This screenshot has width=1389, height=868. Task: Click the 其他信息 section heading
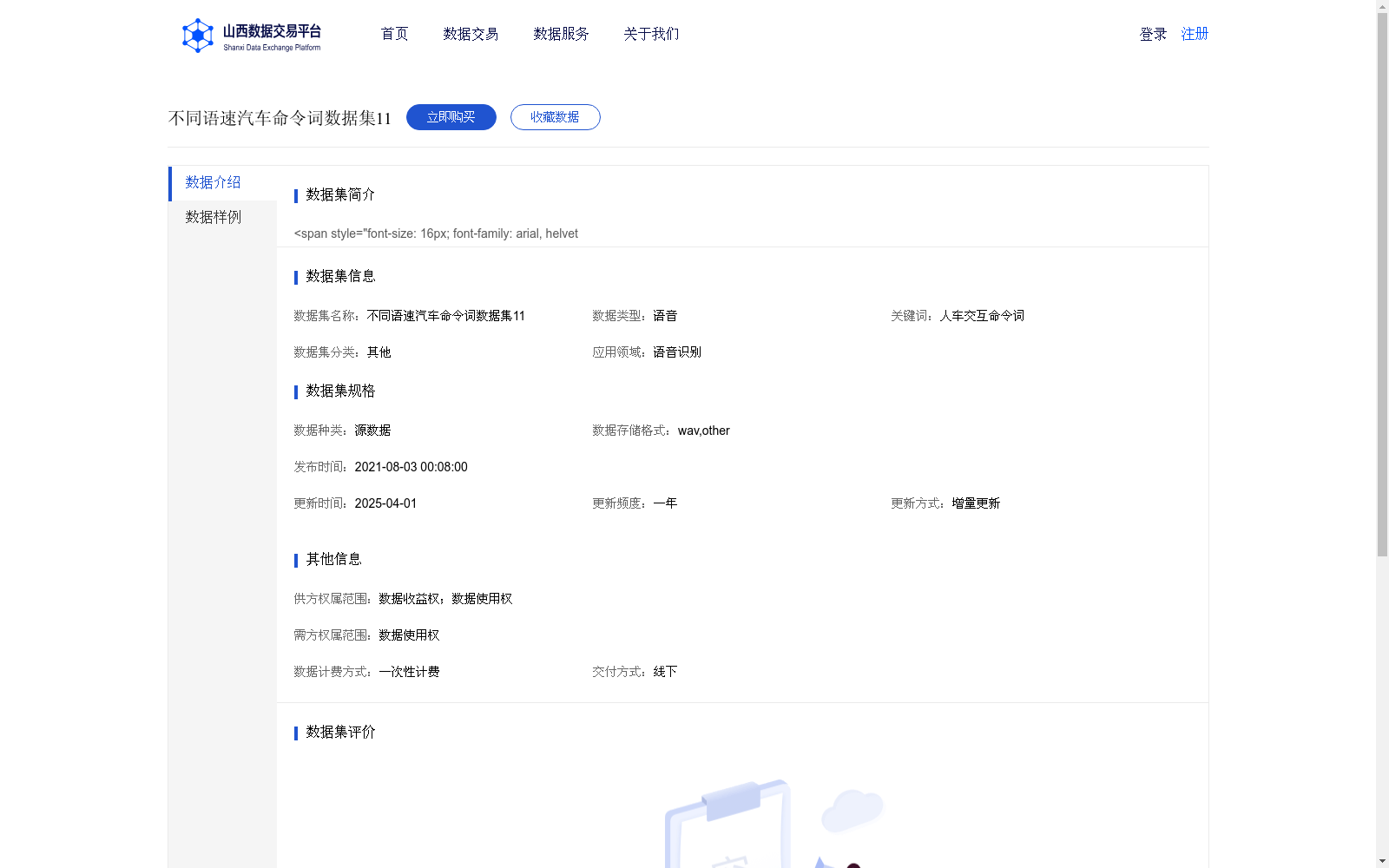pos(333,559)
